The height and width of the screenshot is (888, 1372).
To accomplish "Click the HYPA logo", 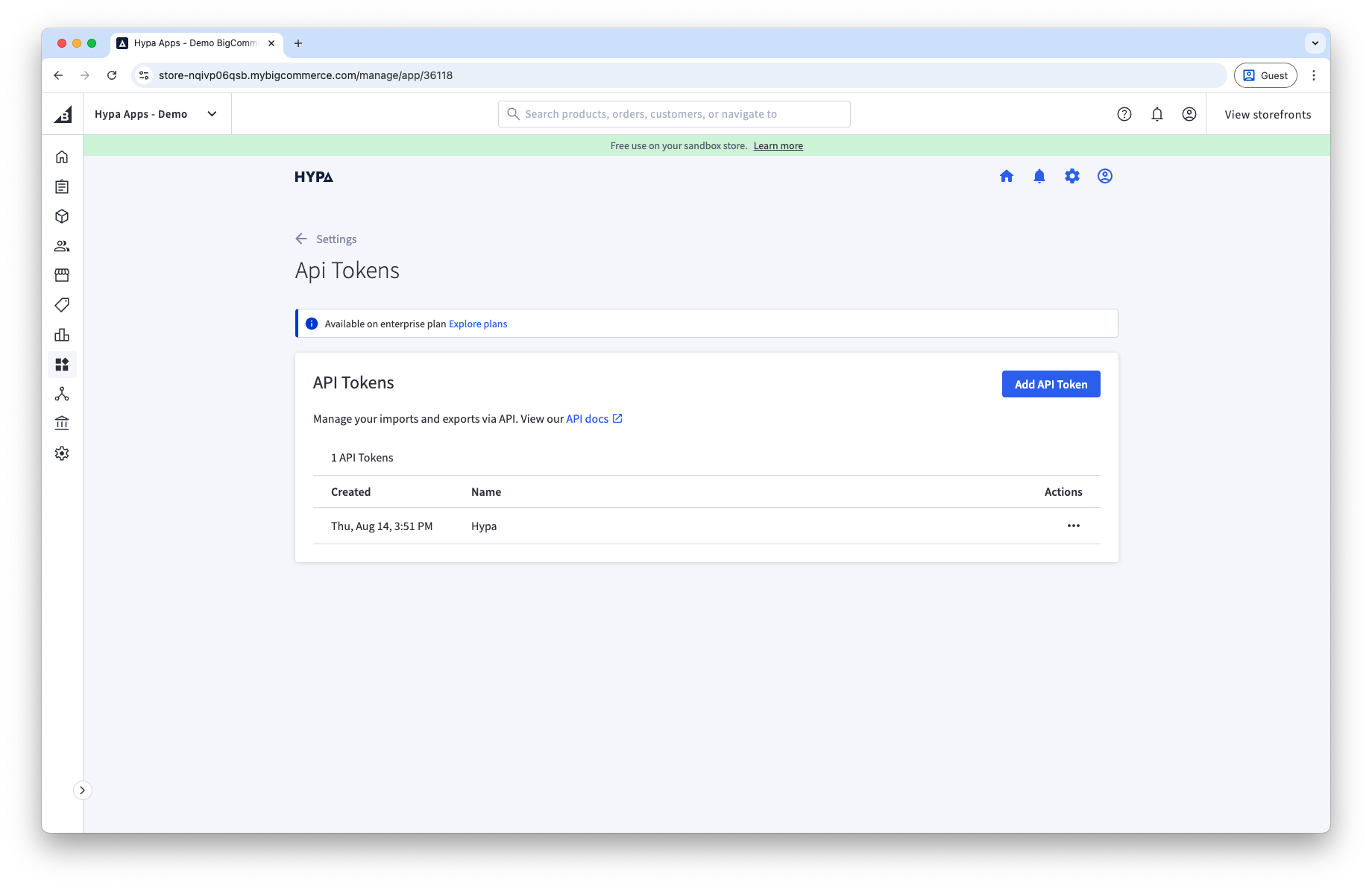I will pyautogui.click(x=314, y=177).
